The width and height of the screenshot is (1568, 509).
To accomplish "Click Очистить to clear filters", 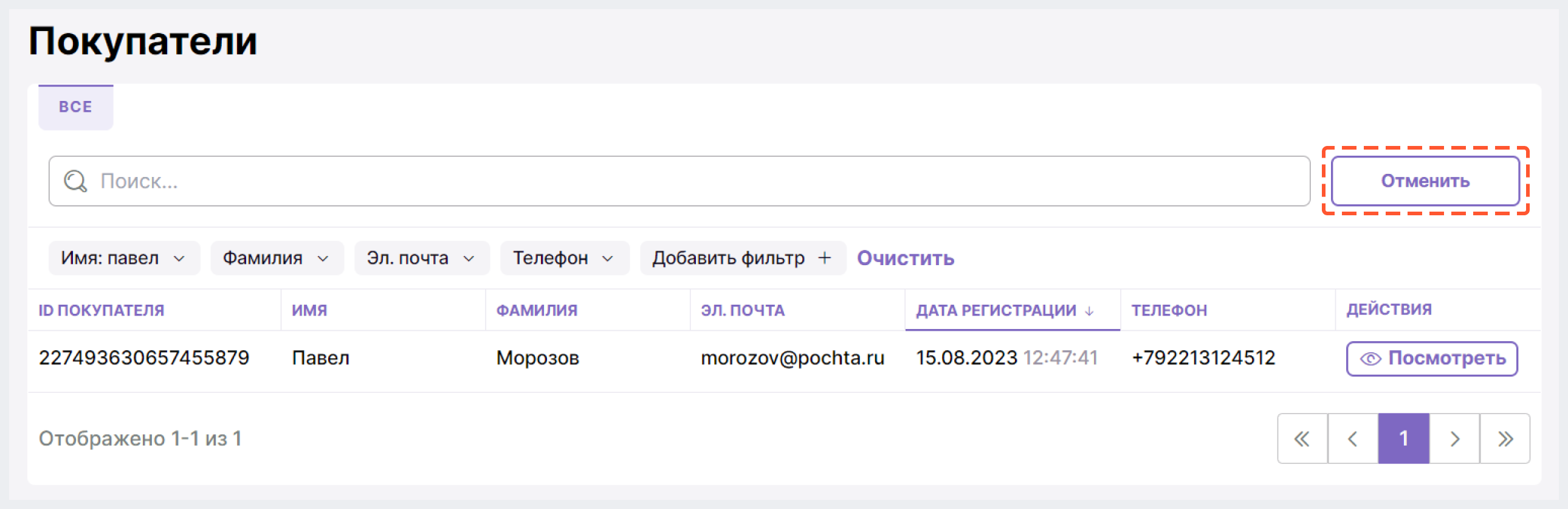I will pyautogui.click(x=905, y=258).
